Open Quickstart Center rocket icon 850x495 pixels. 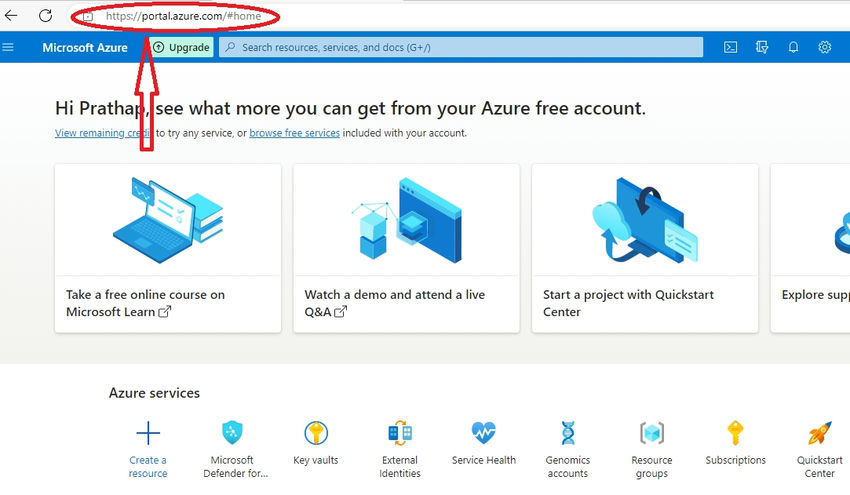pos(819,433)
